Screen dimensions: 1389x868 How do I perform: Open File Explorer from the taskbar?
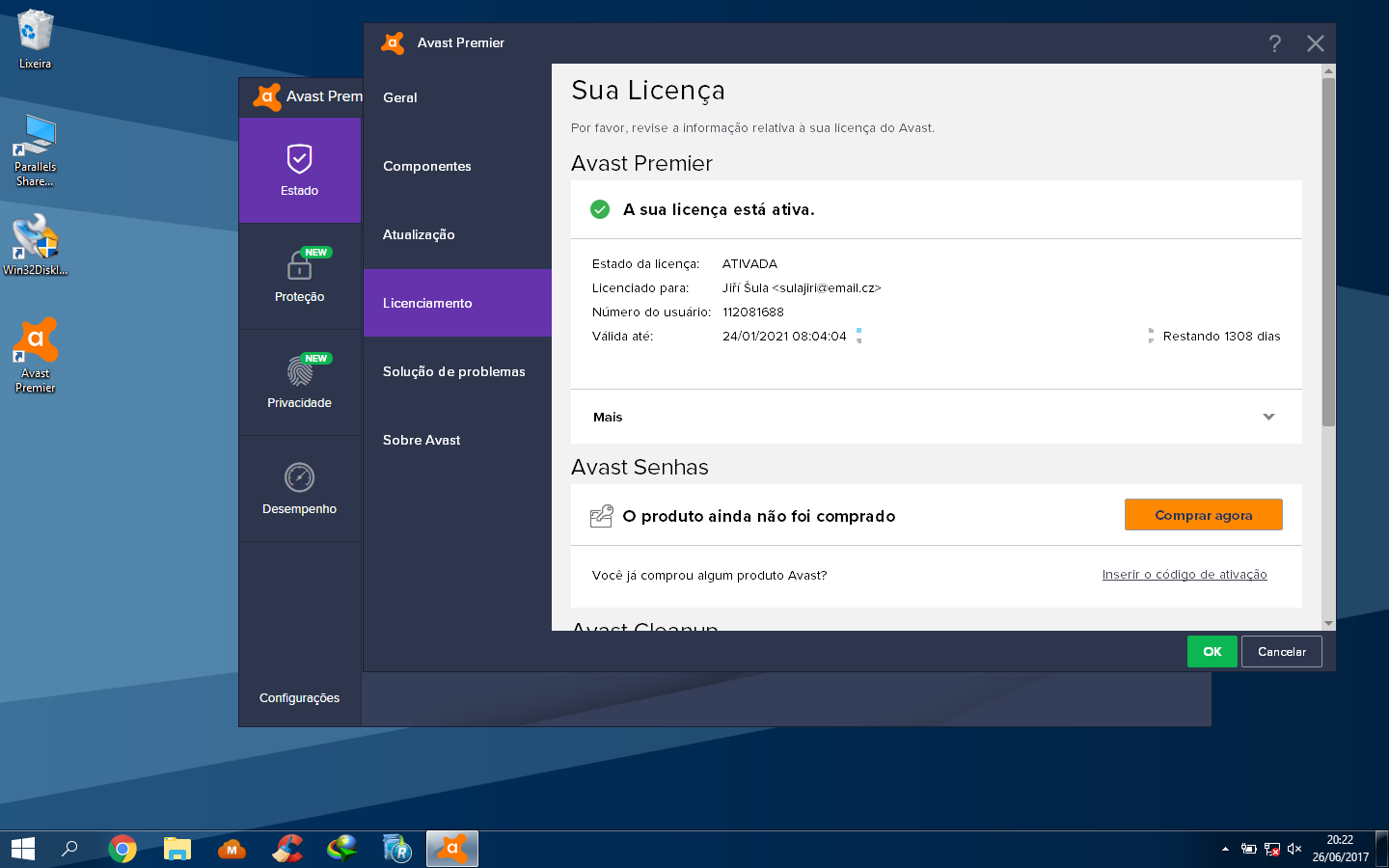point(177,849)
